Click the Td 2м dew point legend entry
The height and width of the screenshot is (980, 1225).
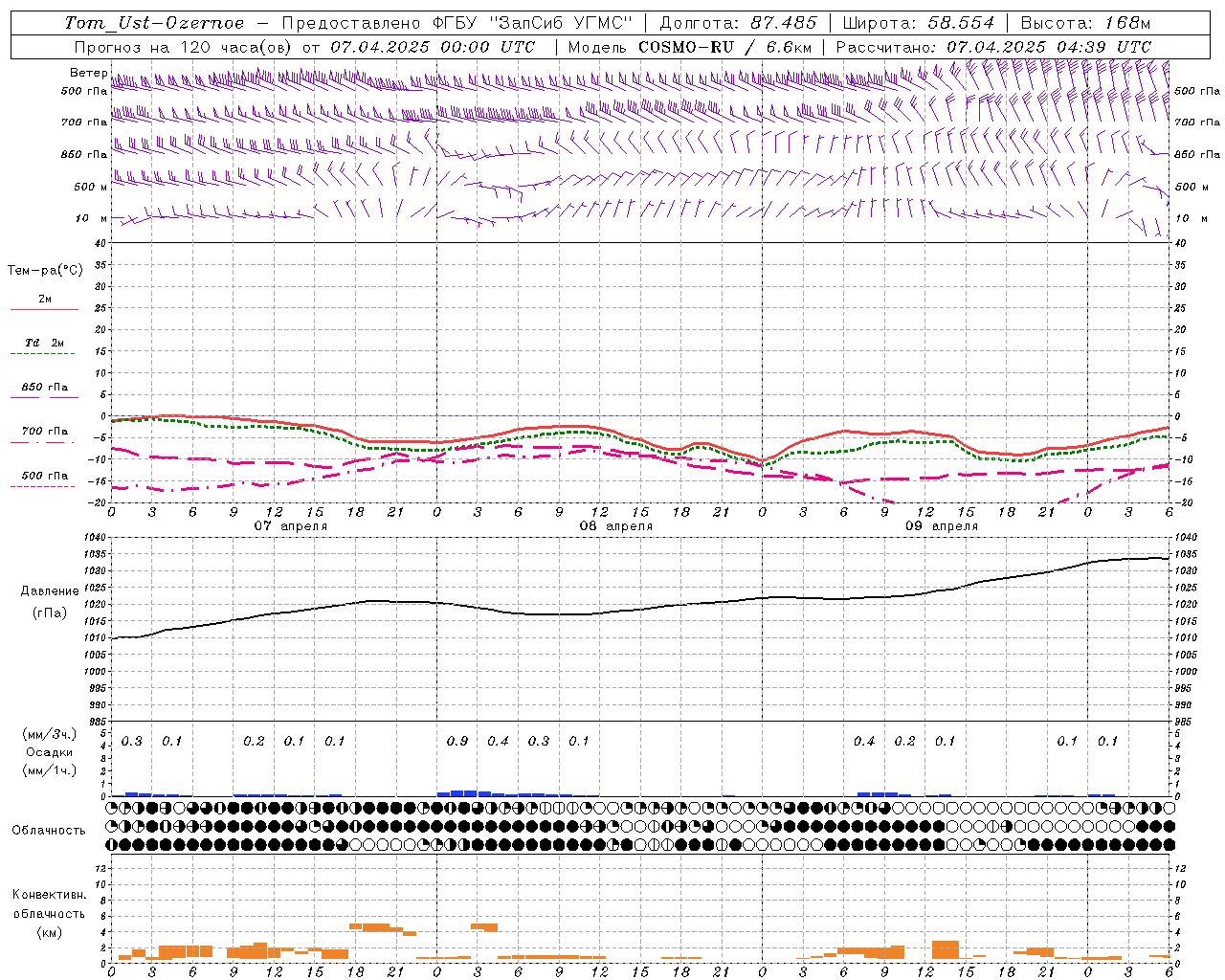[44, 343]
